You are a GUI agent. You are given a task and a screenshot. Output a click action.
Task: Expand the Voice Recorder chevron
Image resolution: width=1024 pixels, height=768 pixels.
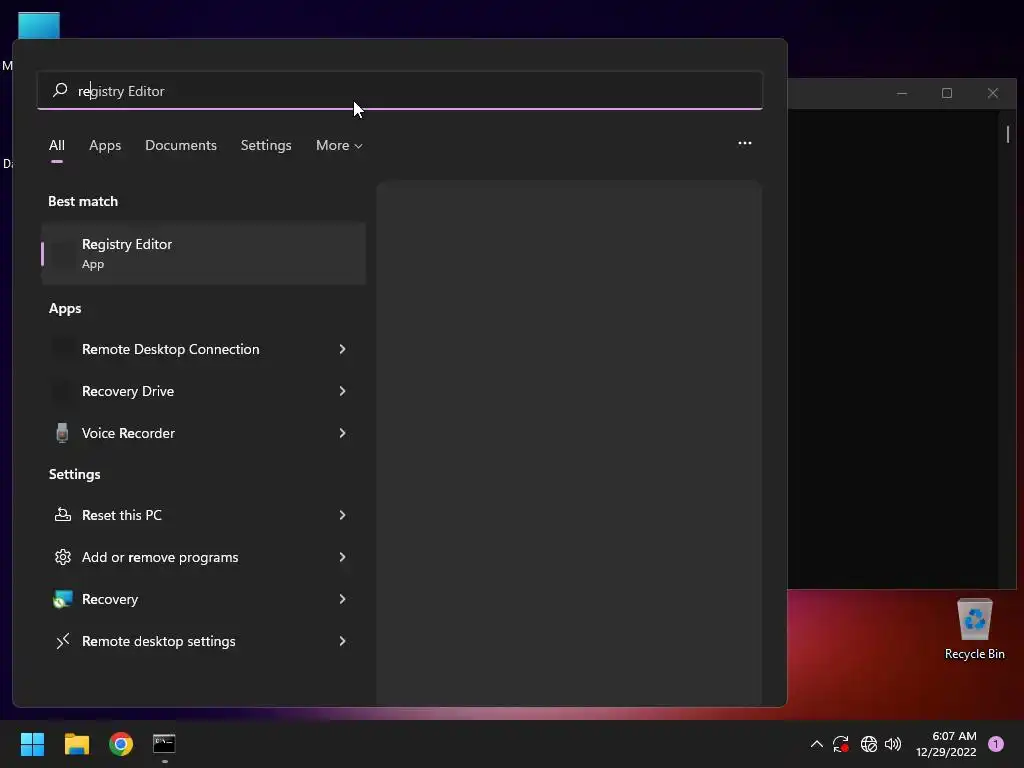[342, 433]
